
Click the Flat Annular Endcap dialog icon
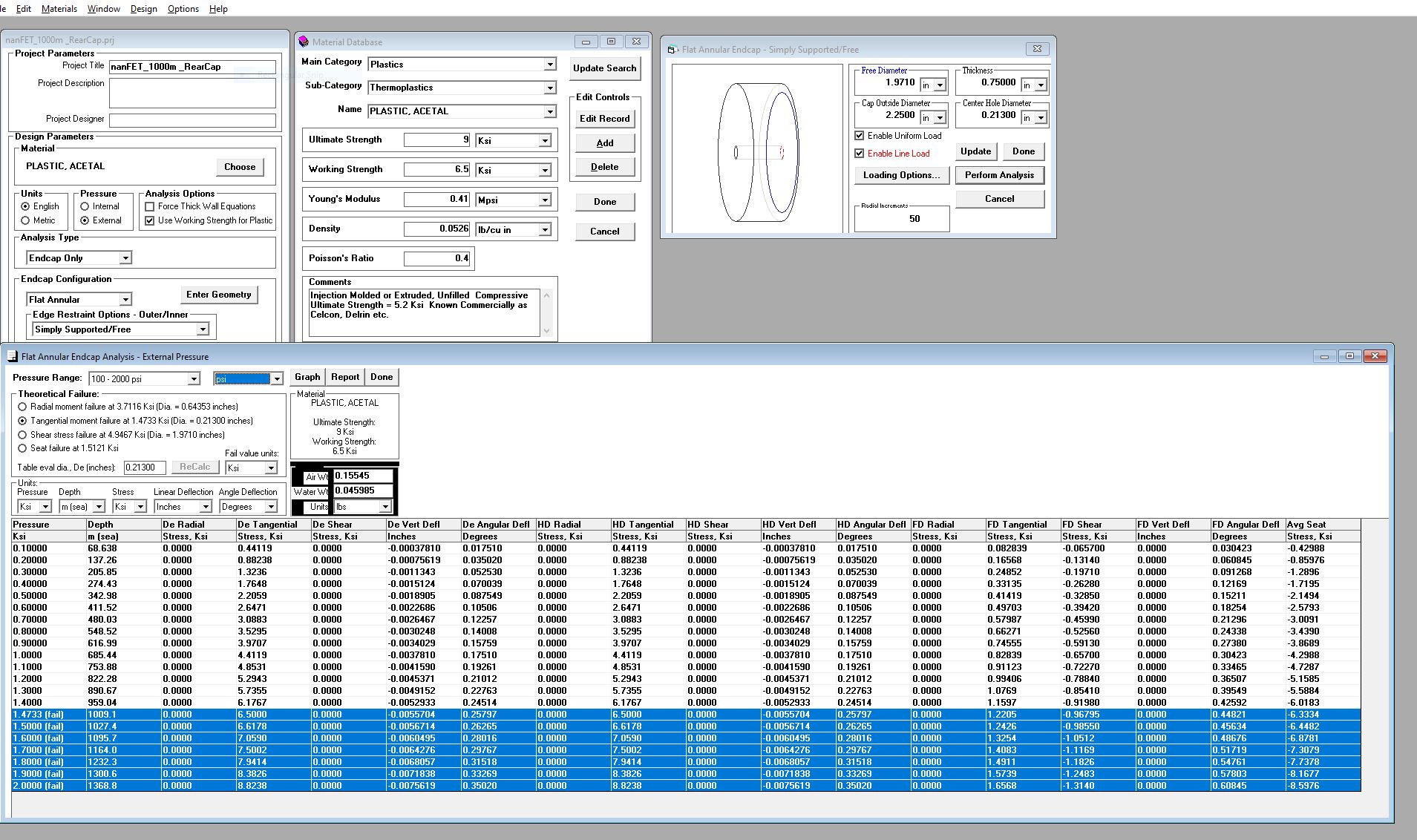coord(672,50)
